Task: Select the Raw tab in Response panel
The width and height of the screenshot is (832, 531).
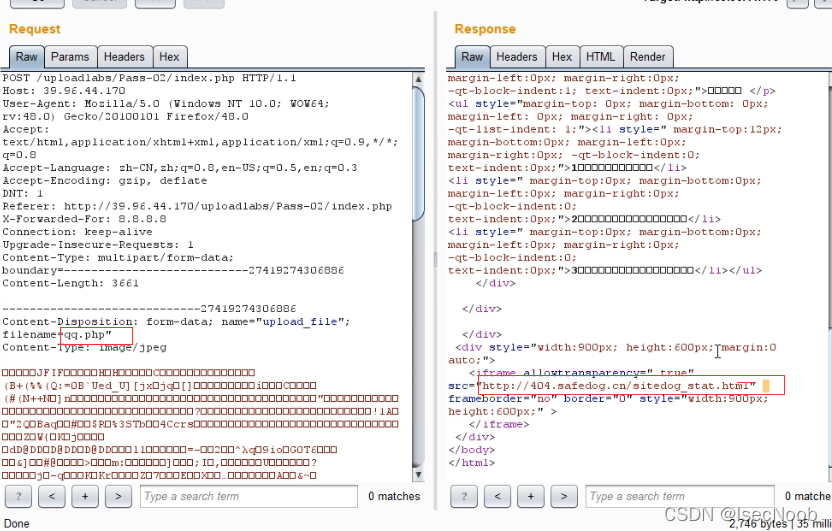Action: point(472,57)
